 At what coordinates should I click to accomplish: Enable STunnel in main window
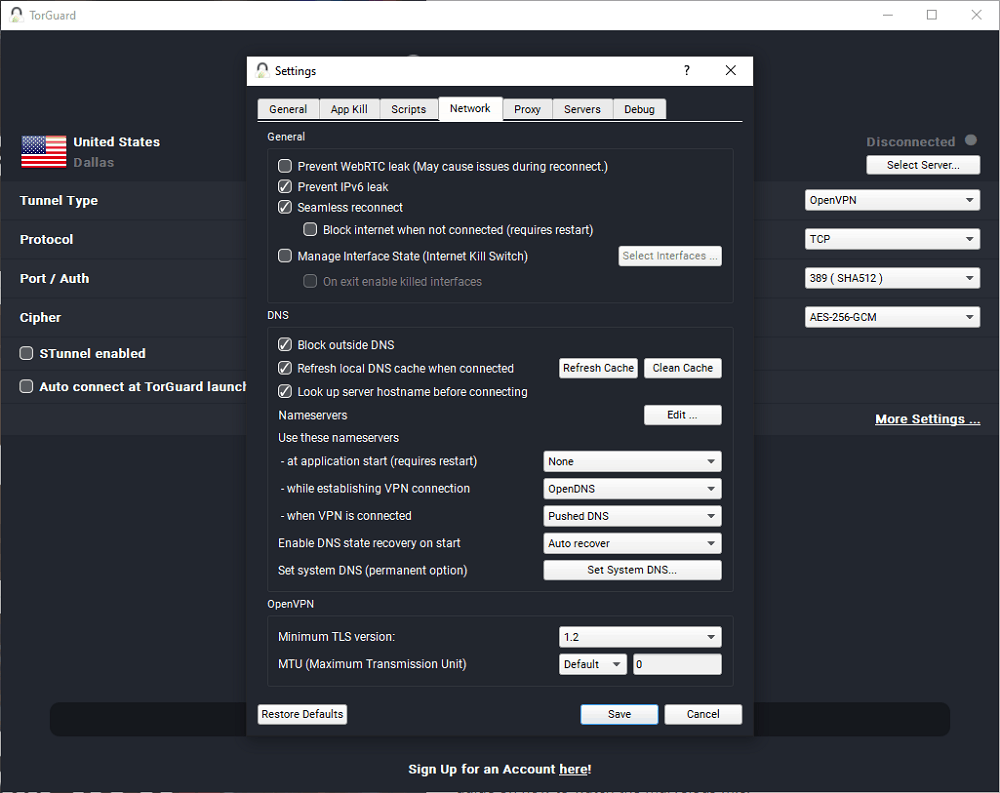click(26, 353)
